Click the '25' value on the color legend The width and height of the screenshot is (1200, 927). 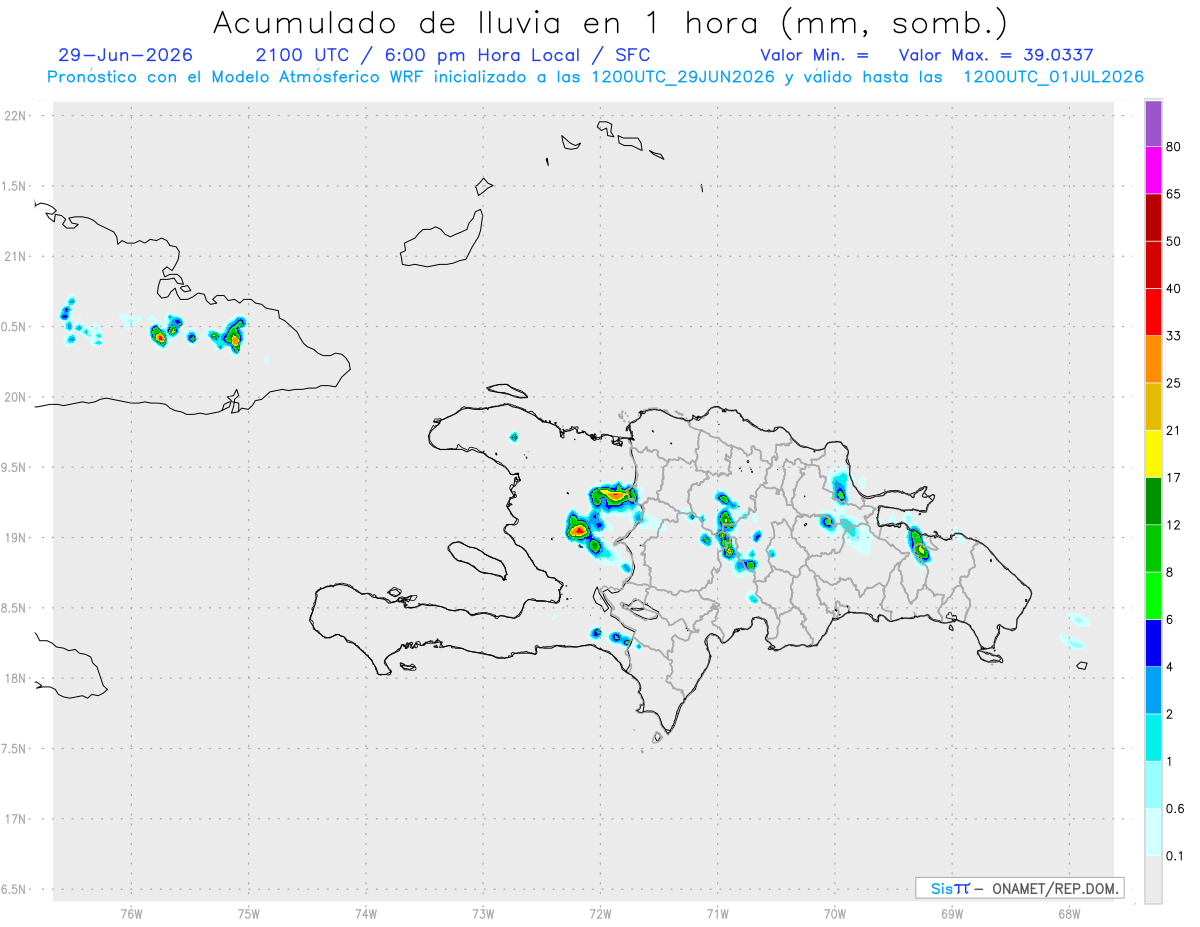[x=1173, y=383]
